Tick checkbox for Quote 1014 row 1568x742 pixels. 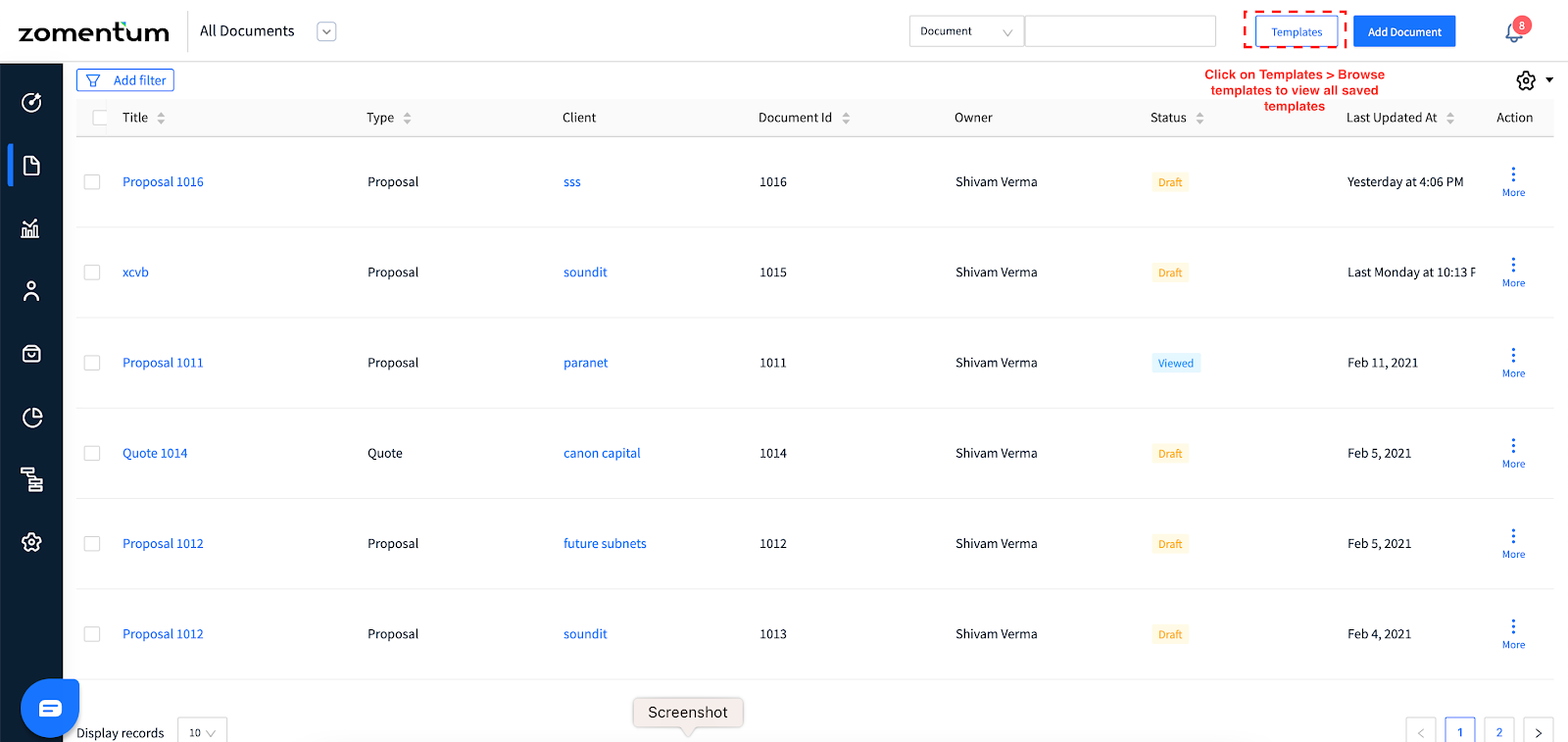[92, 453]
